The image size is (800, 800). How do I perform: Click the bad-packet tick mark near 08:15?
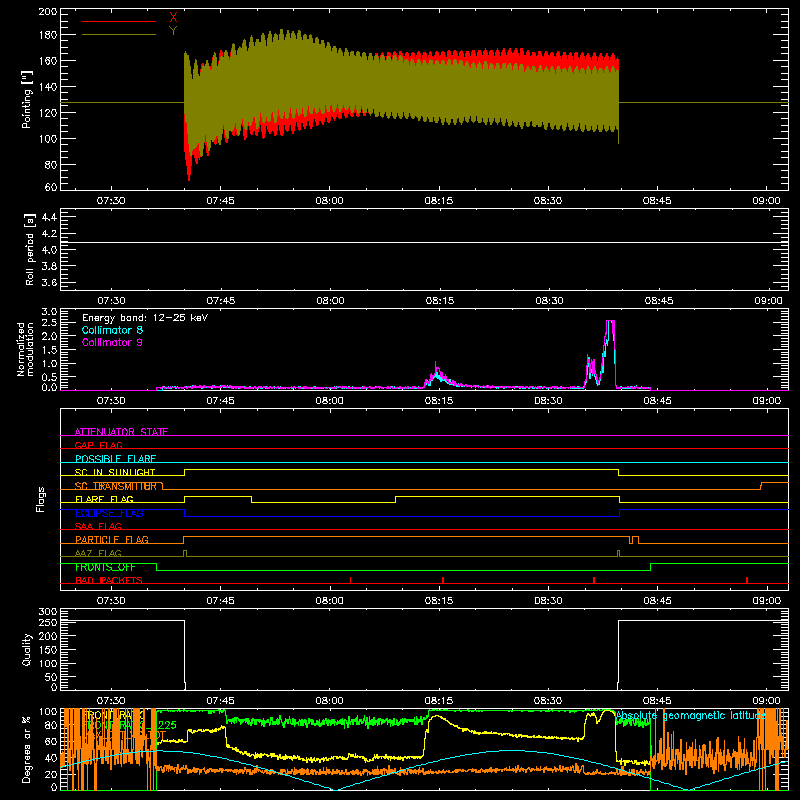(443, 580)
